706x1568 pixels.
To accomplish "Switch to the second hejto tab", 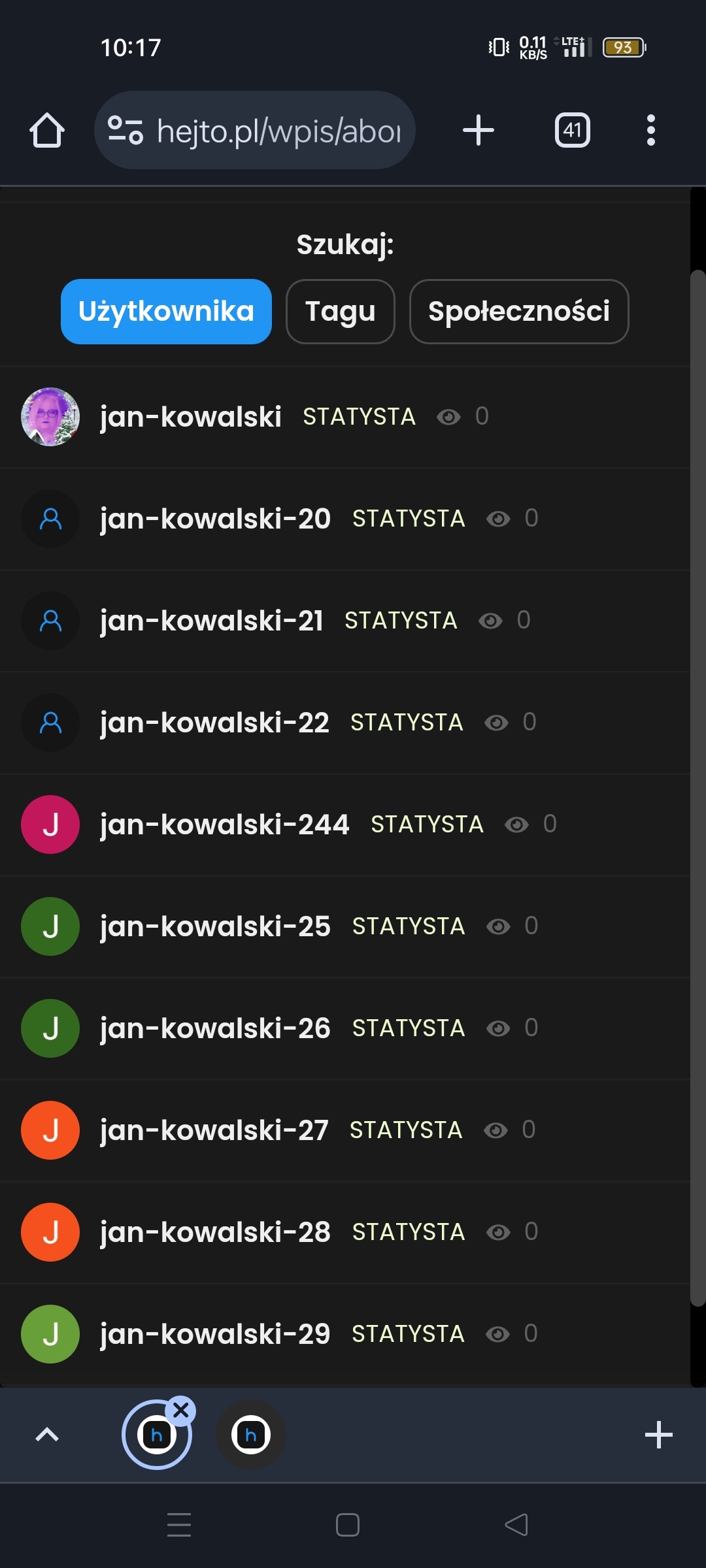I will point(251,1435).
